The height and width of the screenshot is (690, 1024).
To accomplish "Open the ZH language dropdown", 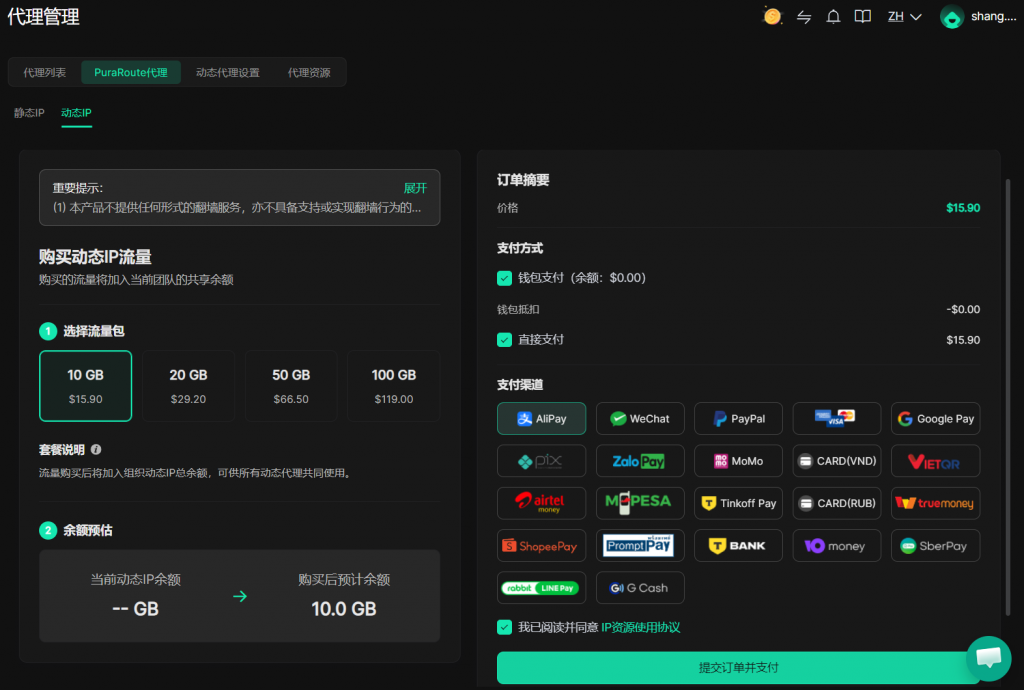I will coord(904,16).
